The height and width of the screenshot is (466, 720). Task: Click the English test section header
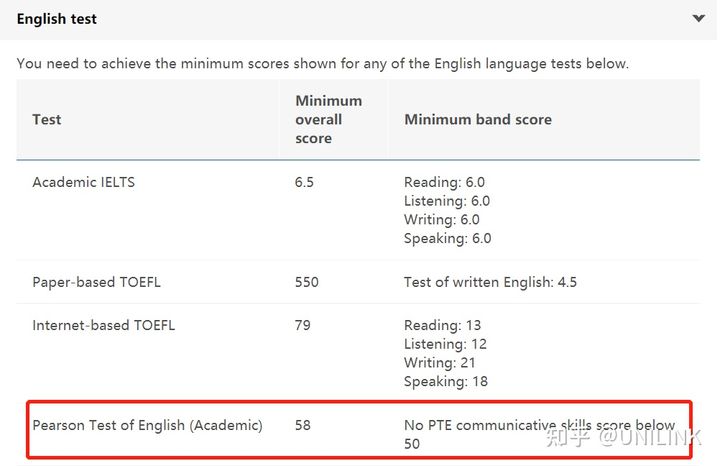point(57,19)
